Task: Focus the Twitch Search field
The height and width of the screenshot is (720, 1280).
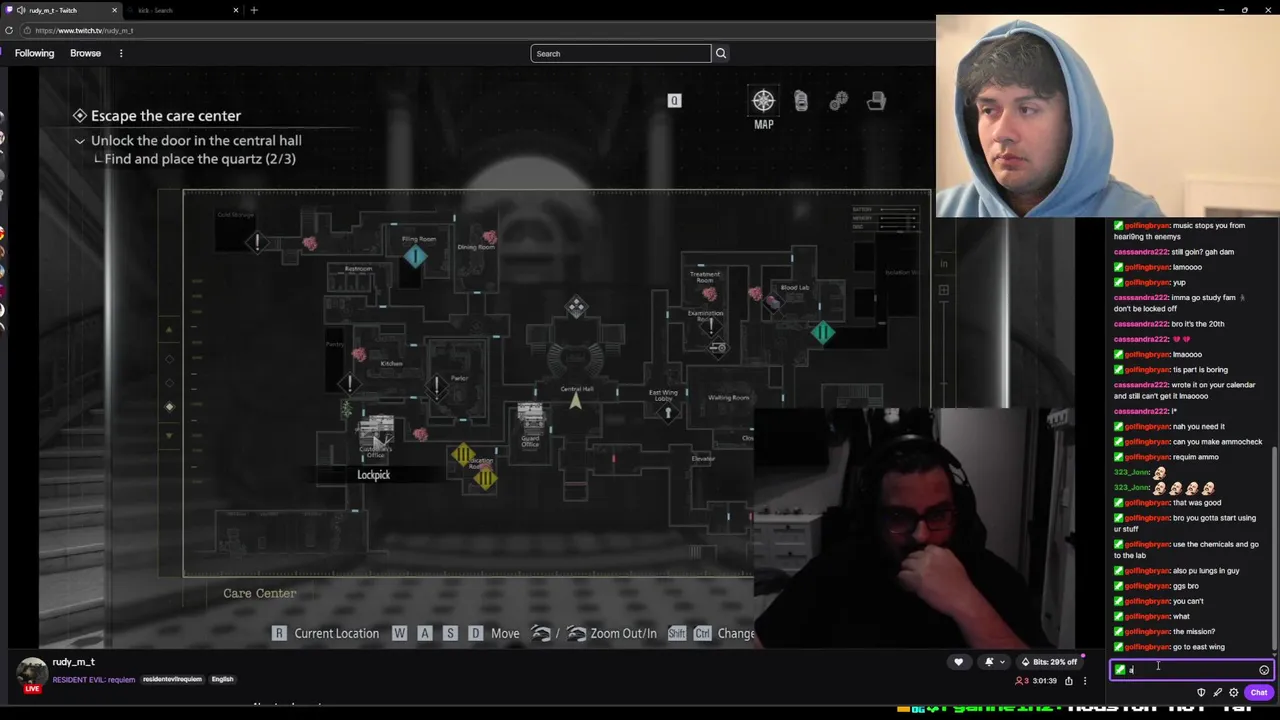Action: (620, 53)
